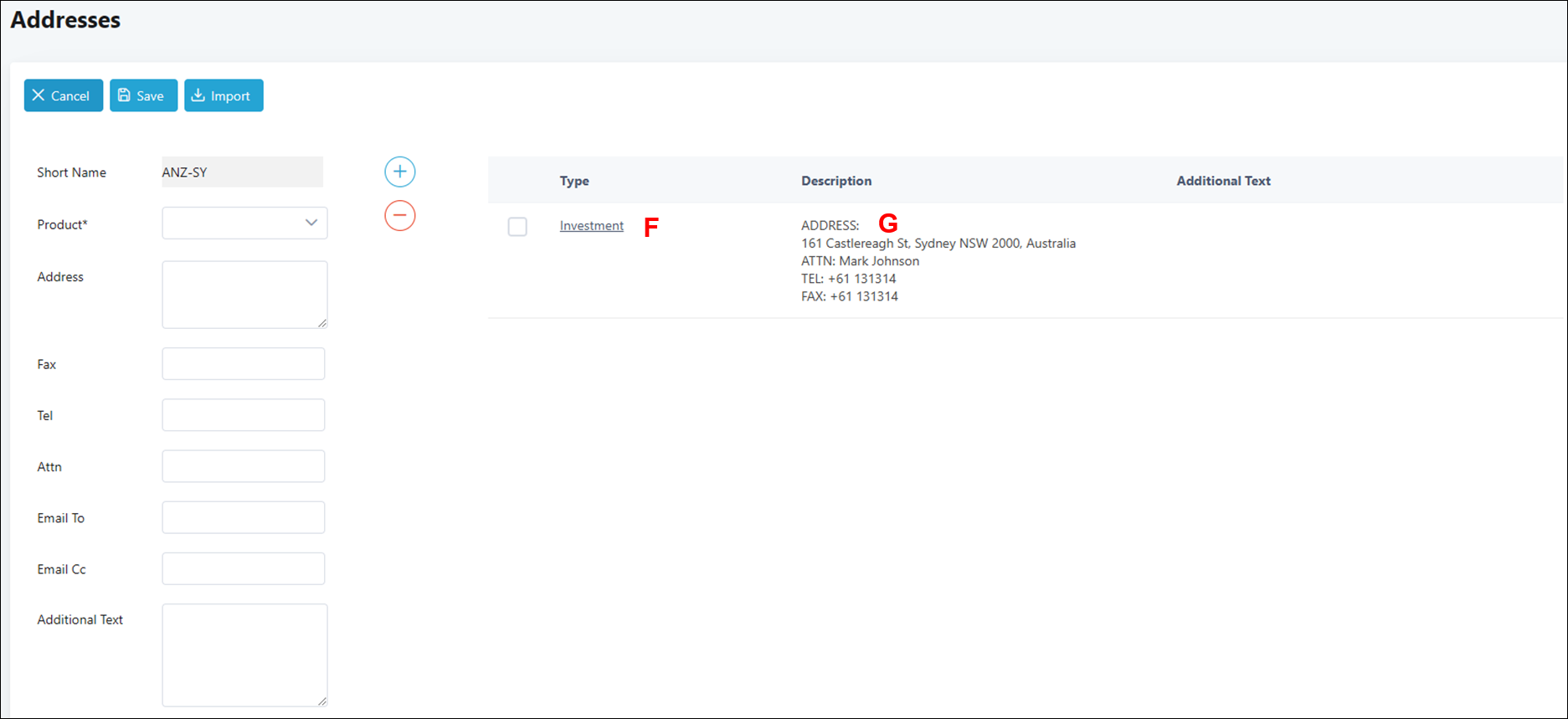The image size is (1568, 719).
Task: Click the Short Name field showing ANZ-SY
Action: (x=242, y=172)
